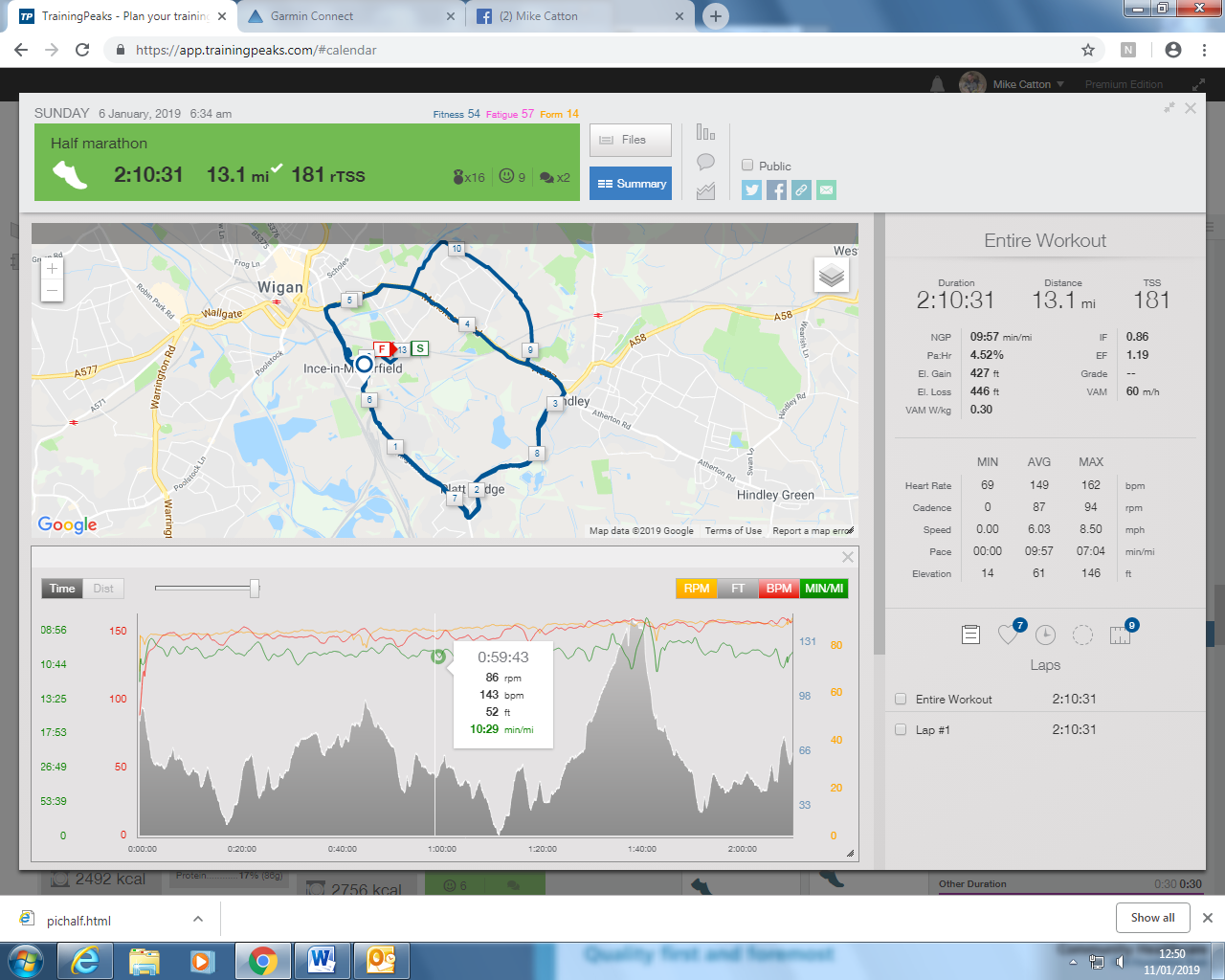
Task: Tick the Public checkbox
Action: click(747, 165)
